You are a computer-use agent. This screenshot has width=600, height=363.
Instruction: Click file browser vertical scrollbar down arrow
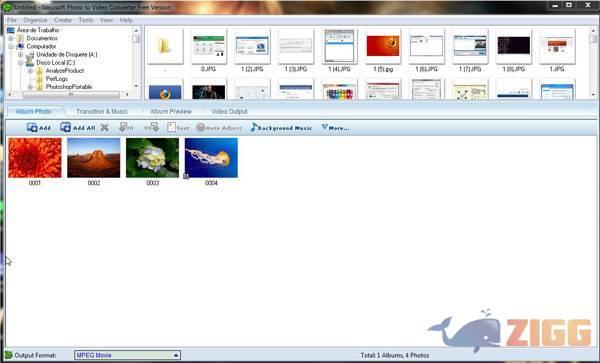(593, 94)
